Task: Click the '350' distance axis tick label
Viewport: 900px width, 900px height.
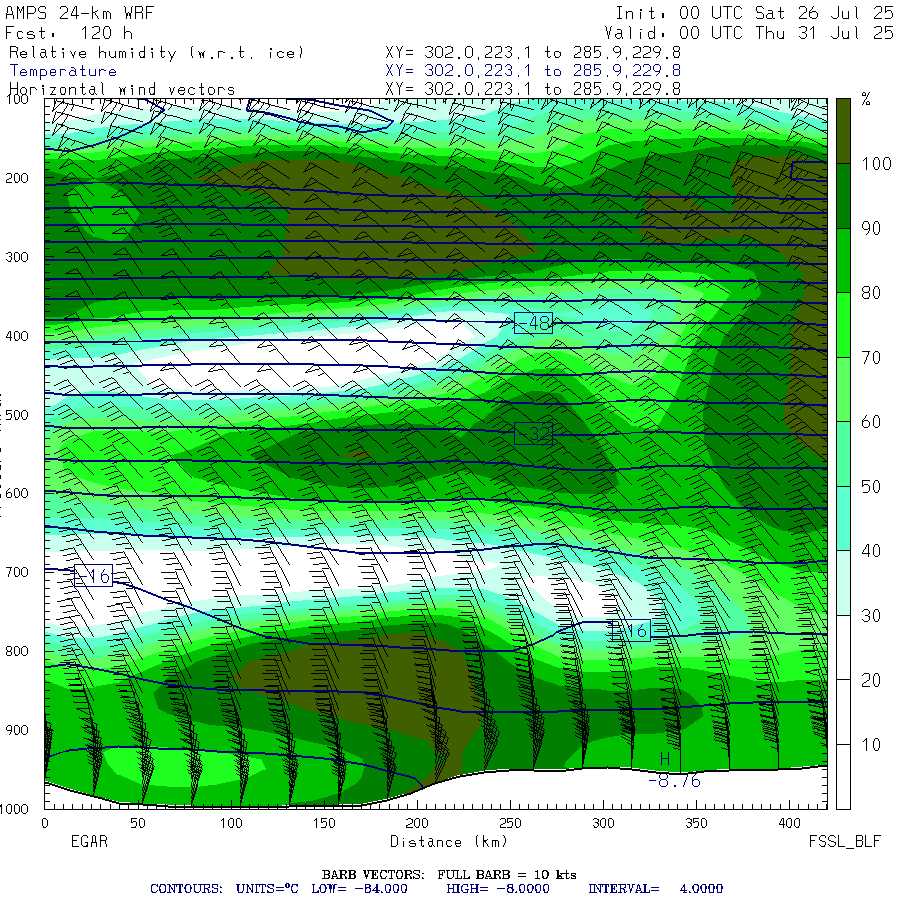Action: point(696,824)
